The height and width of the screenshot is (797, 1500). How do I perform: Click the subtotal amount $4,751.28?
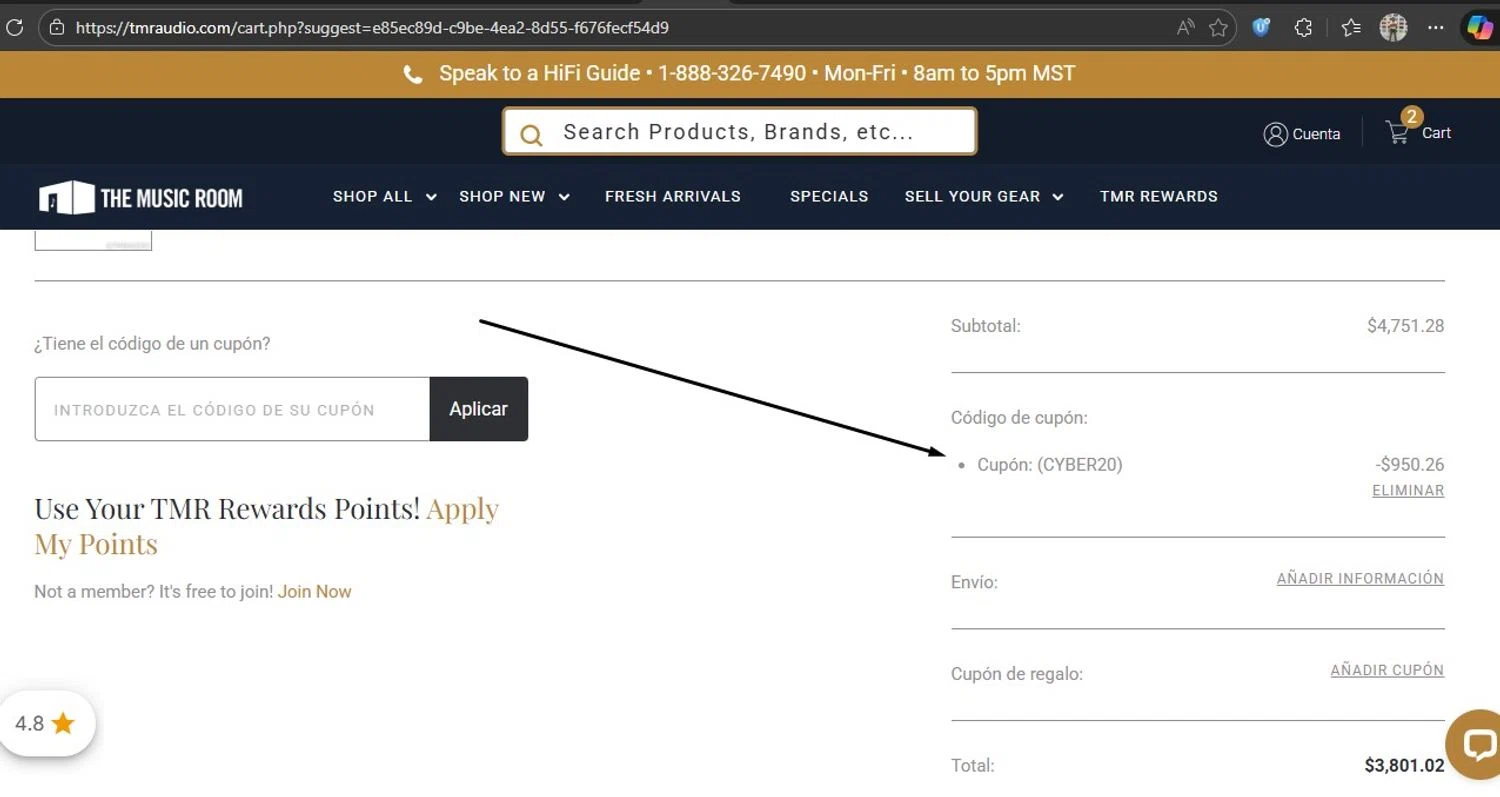tap(1405, 326)
